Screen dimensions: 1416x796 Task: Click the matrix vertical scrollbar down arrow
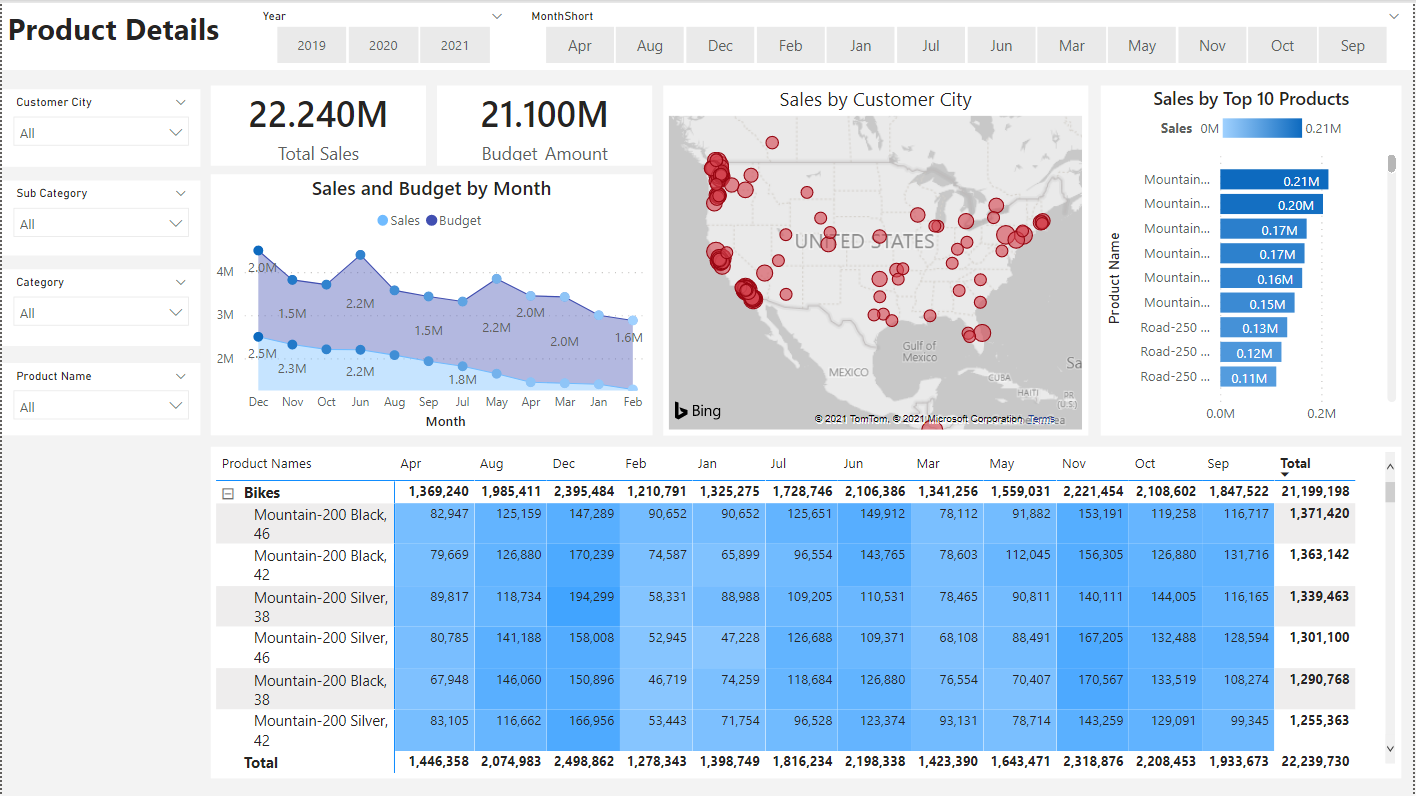coord(1390,748)
